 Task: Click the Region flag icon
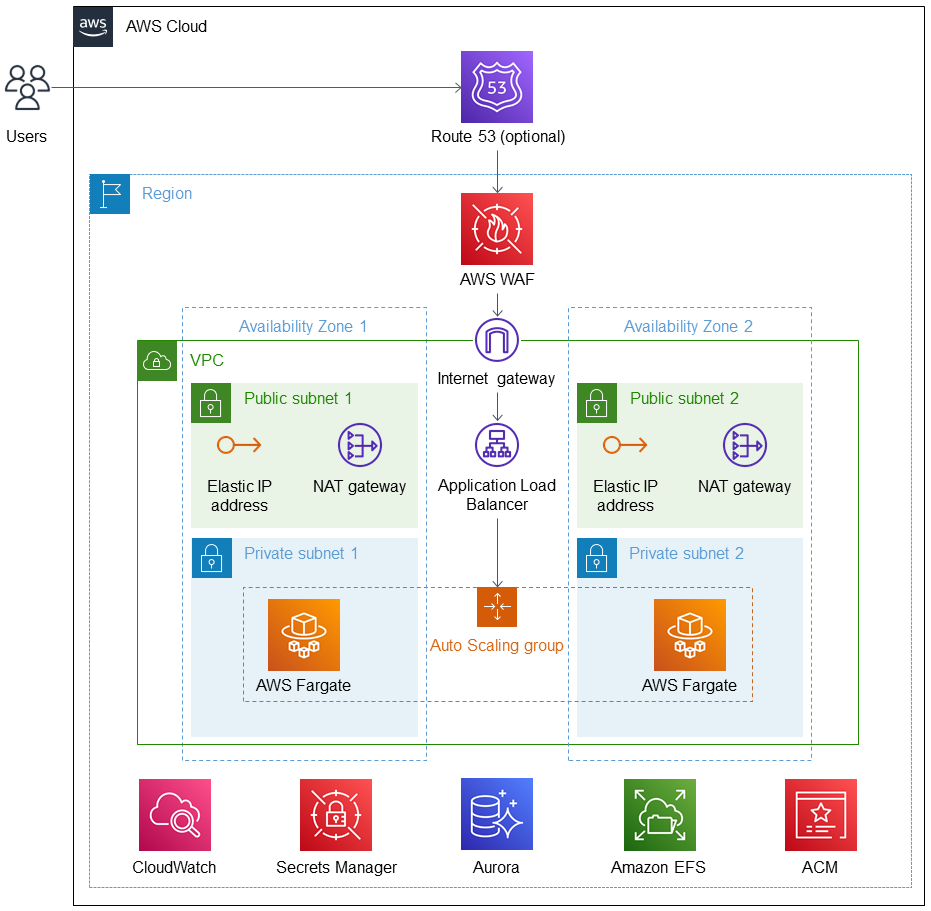click(110, 194)
